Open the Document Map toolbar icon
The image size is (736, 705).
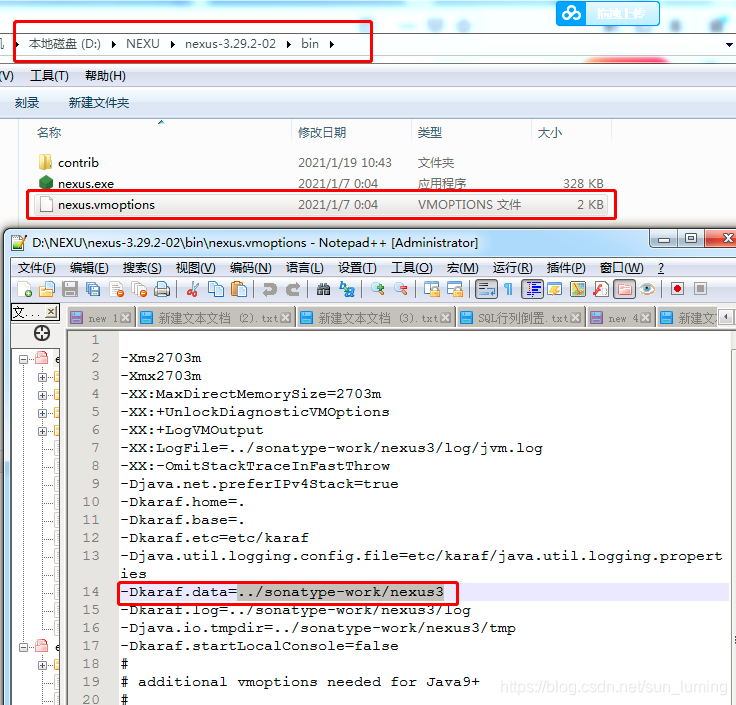pos(578,289)
